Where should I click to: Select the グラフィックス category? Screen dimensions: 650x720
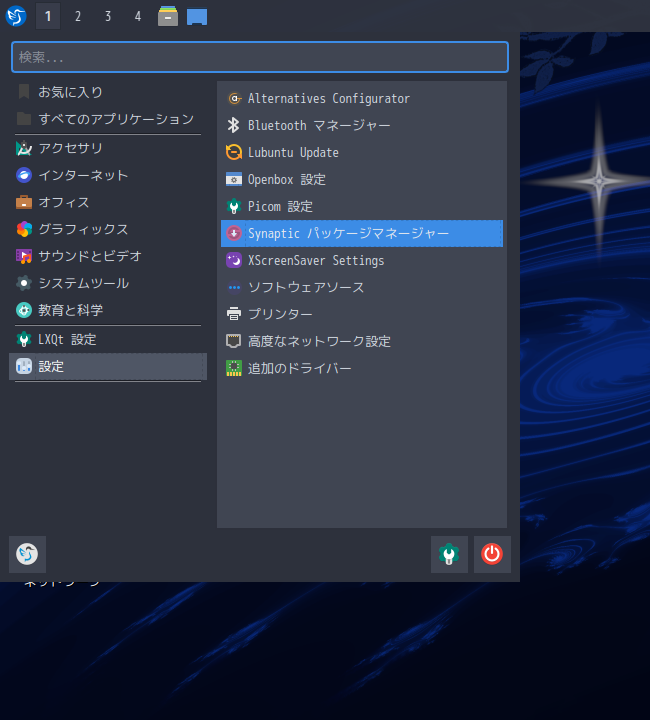coord(108,229)
